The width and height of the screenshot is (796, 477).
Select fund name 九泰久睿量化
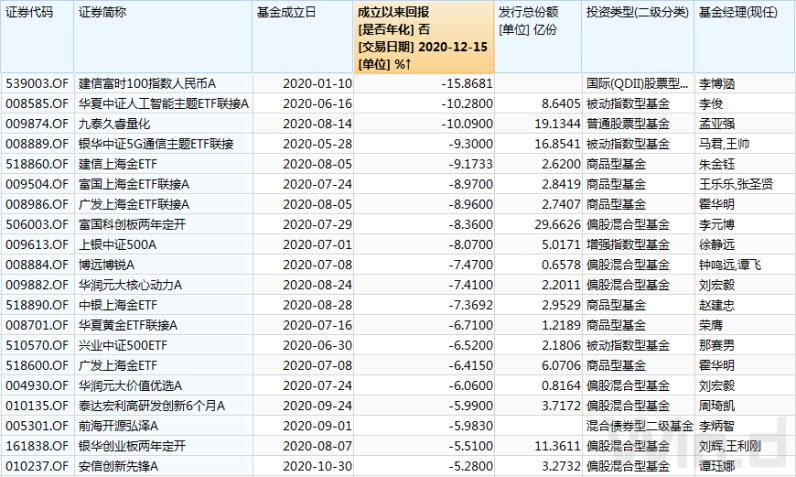(x=114, y=124)
